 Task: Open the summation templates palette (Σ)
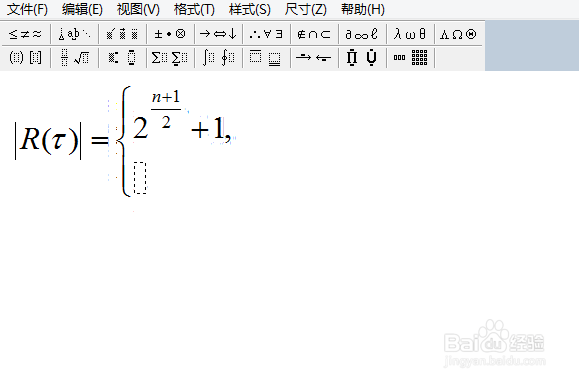coord(170,58)
